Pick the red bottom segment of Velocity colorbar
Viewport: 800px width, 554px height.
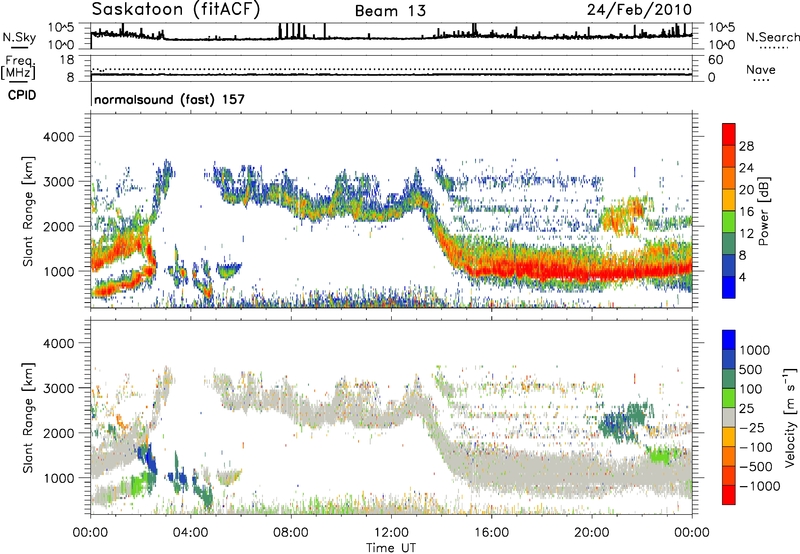click(729, 495)
